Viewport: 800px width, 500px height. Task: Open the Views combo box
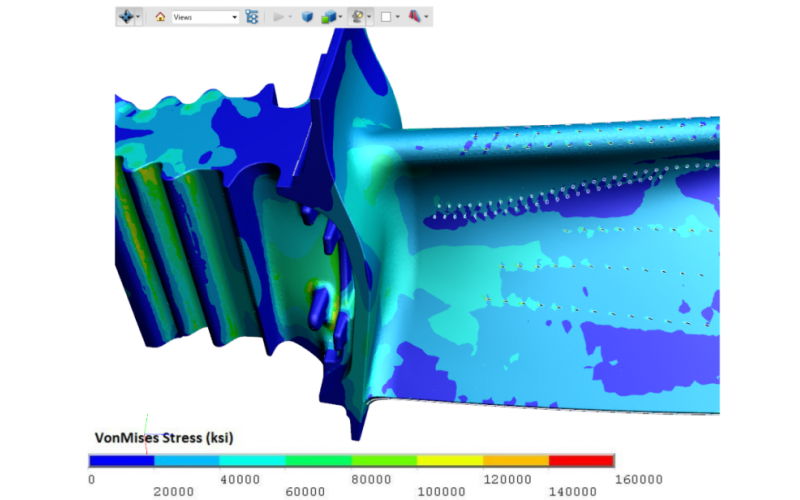(x=205, y=17)
